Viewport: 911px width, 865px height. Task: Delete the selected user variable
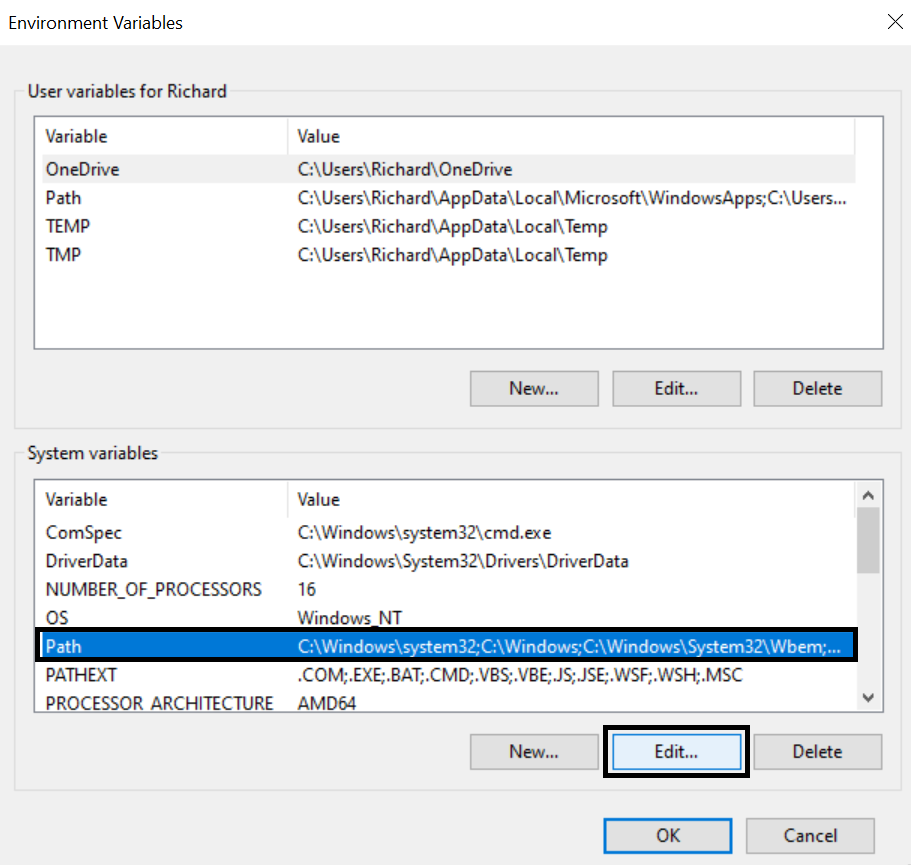(817, 389)
